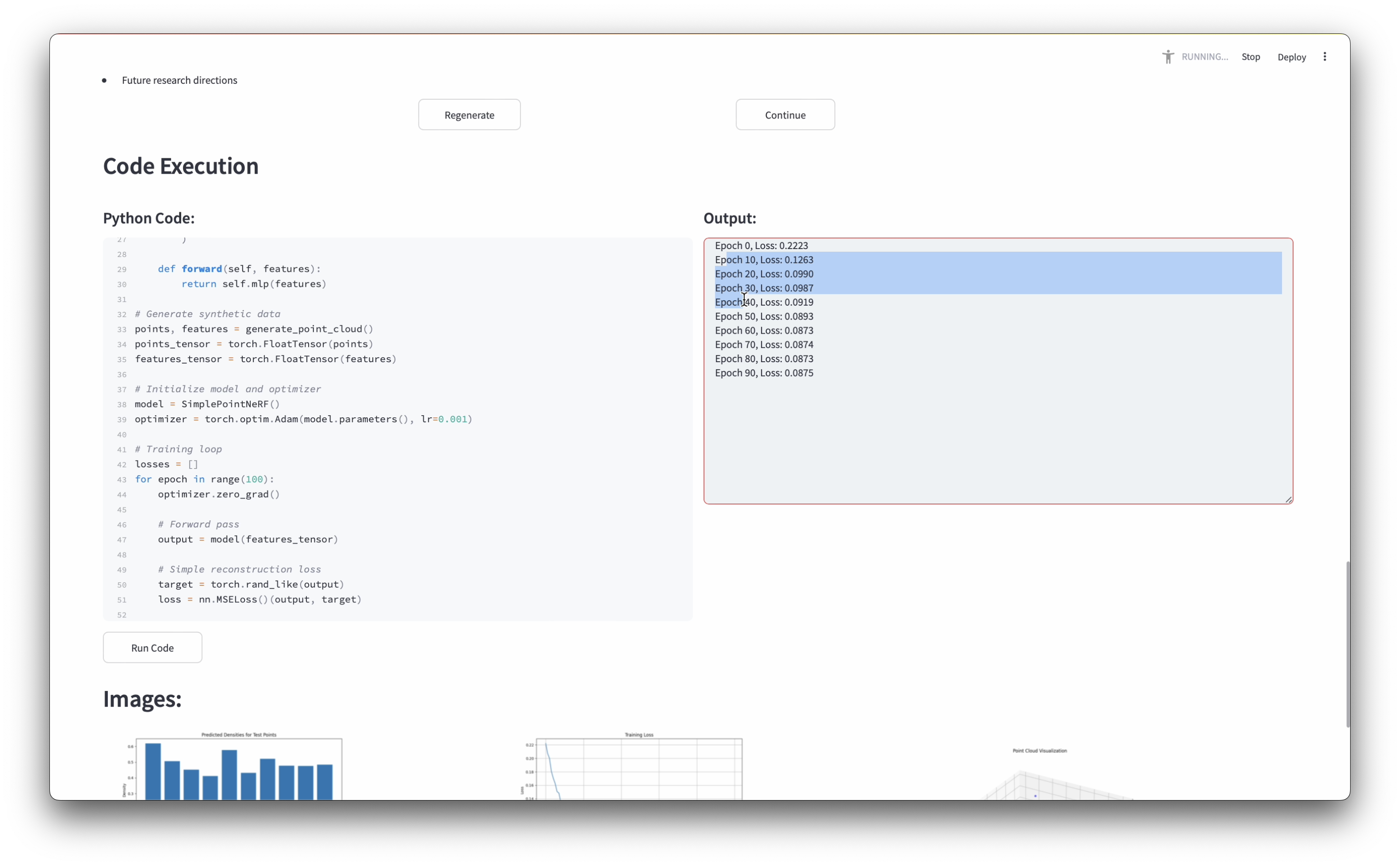The height and width of the screenshot is (866, 1400).
Task: Click code line with optimizer Adam definition
Action: pos(303,419)
